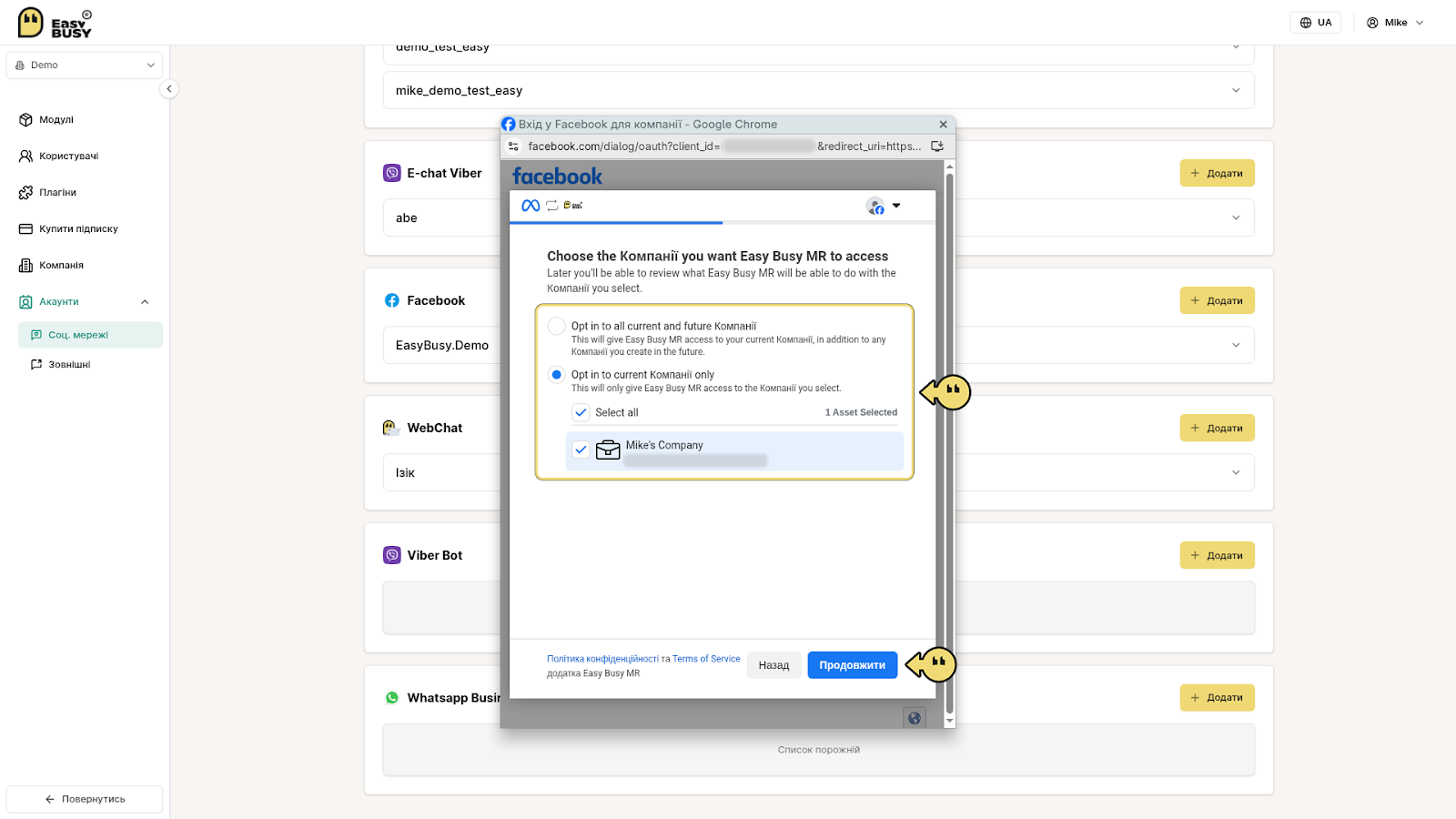The width and height of the screenshot is (1456, 819).
Task: Click the Акаунти contact icon
Action: pos(25,301)
